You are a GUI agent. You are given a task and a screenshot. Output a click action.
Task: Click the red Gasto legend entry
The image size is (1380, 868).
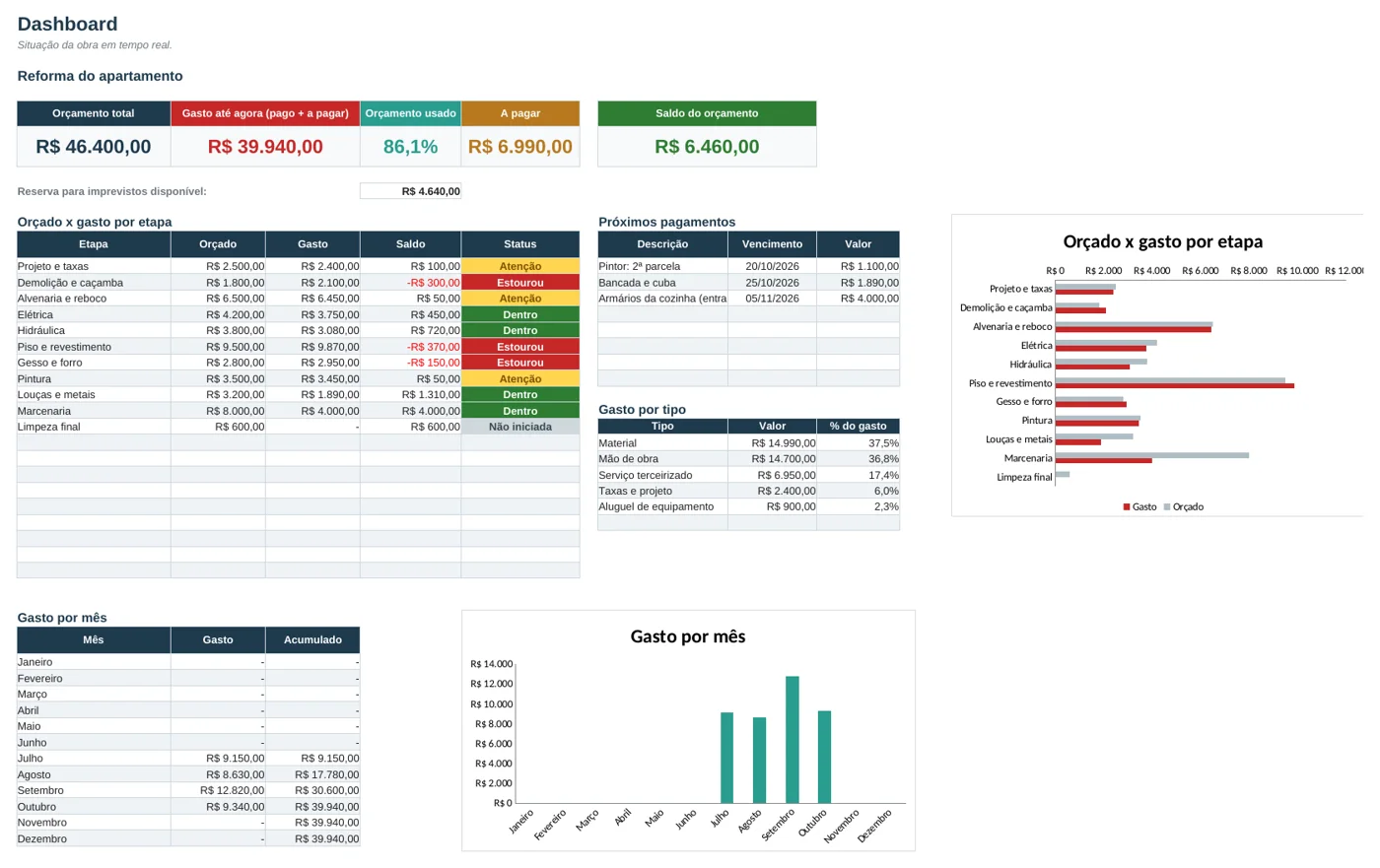point(1139,506)
